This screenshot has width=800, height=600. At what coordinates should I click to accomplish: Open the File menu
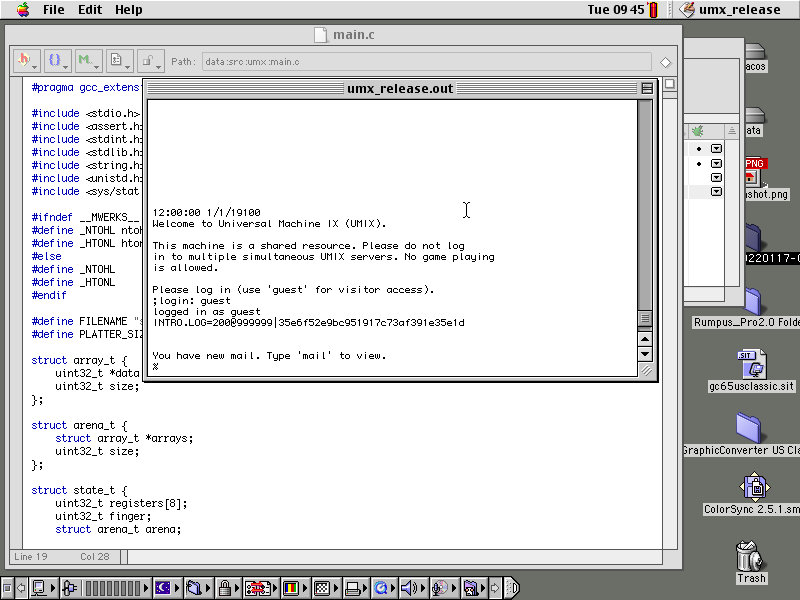(x=54, y=10)
